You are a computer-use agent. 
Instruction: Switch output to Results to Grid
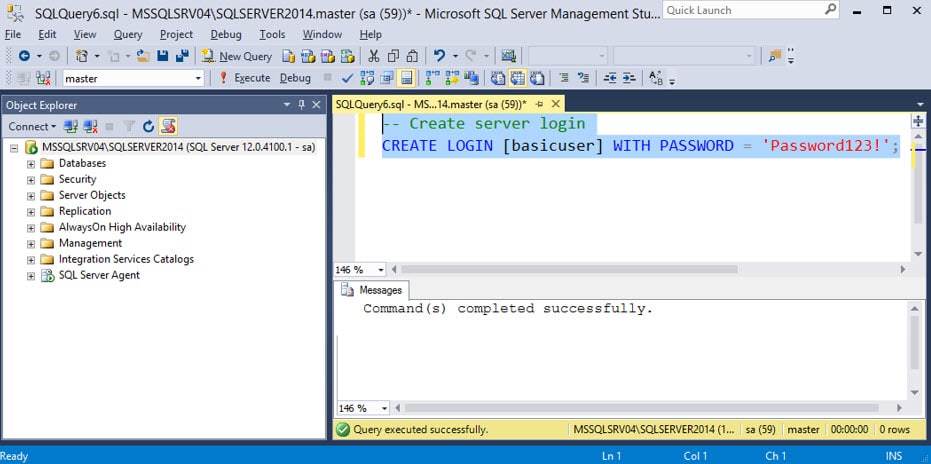pos(518,78)
